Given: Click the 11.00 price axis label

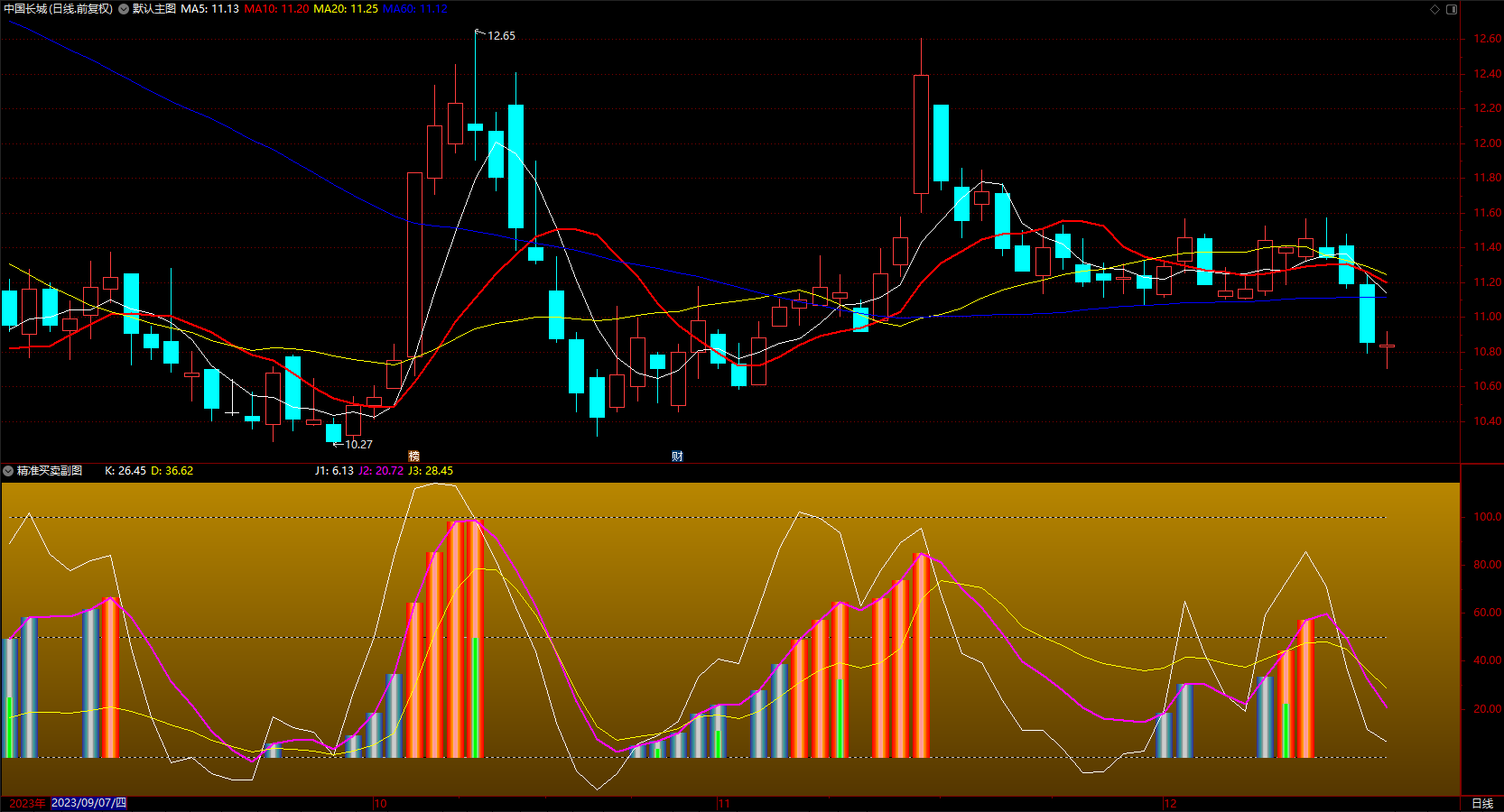Looking at the screenshot, I should [x=1488, y=317].
